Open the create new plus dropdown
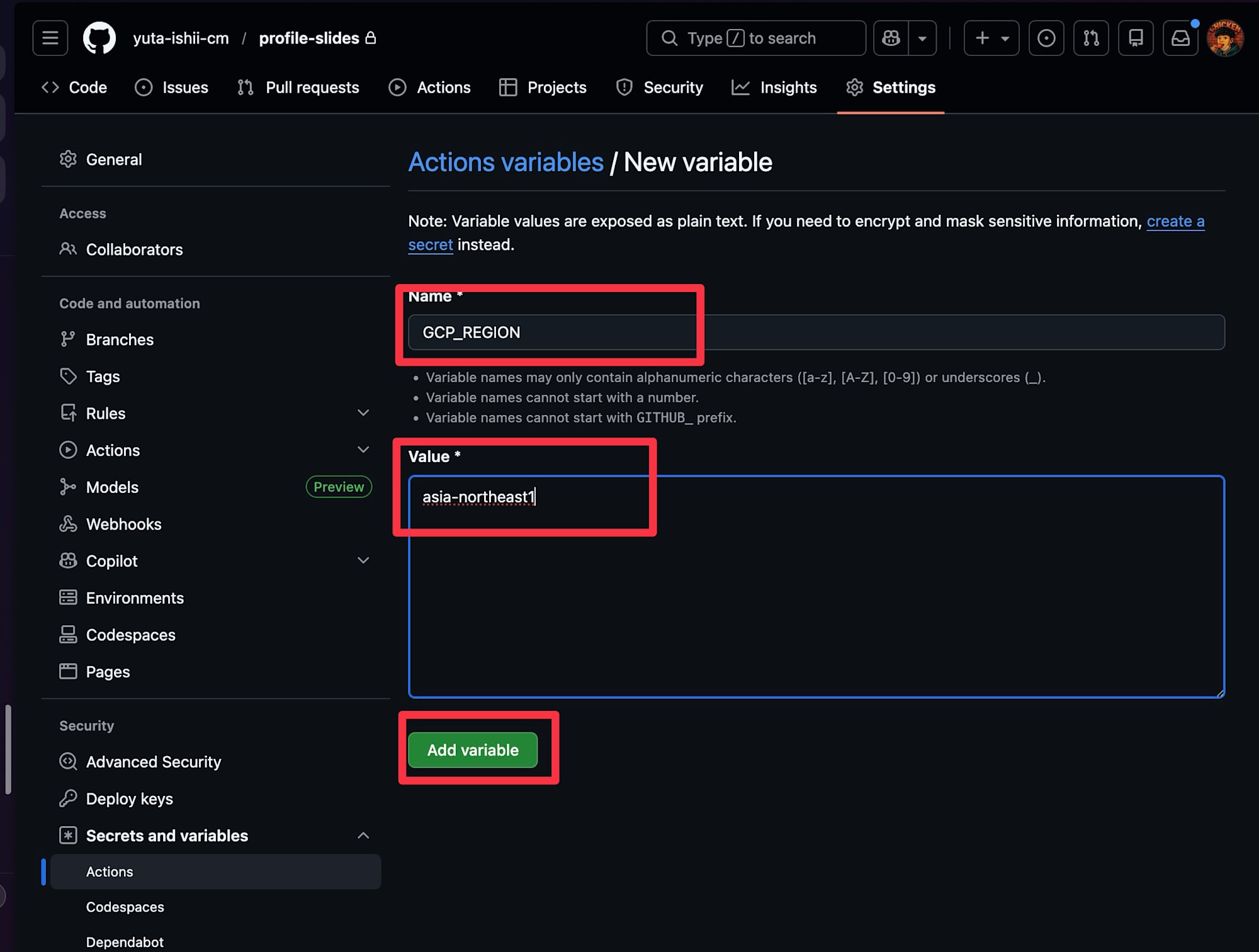Image resolution: width=1259 pixels, height=952 pixels. click(x=991, y=38)
